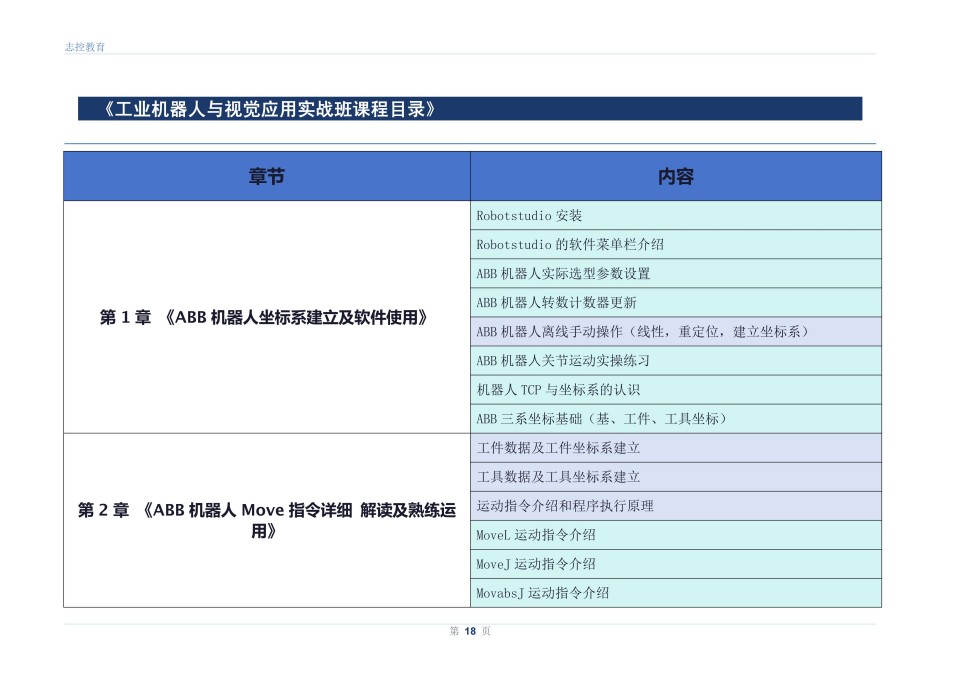The height and width of the screenshot is (678, 958).
Task: Click the page number 18 footer
Action: coord(470,631)
